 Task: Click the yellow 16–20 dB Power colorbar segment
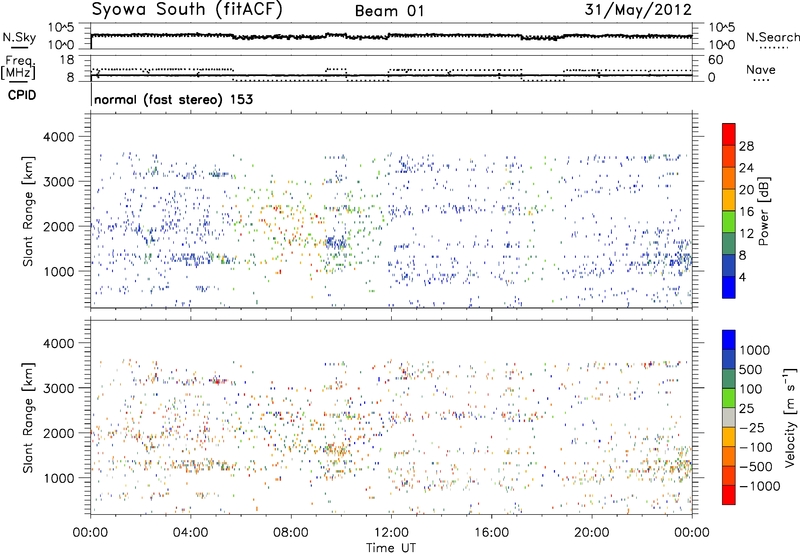(x=729, y=200)
